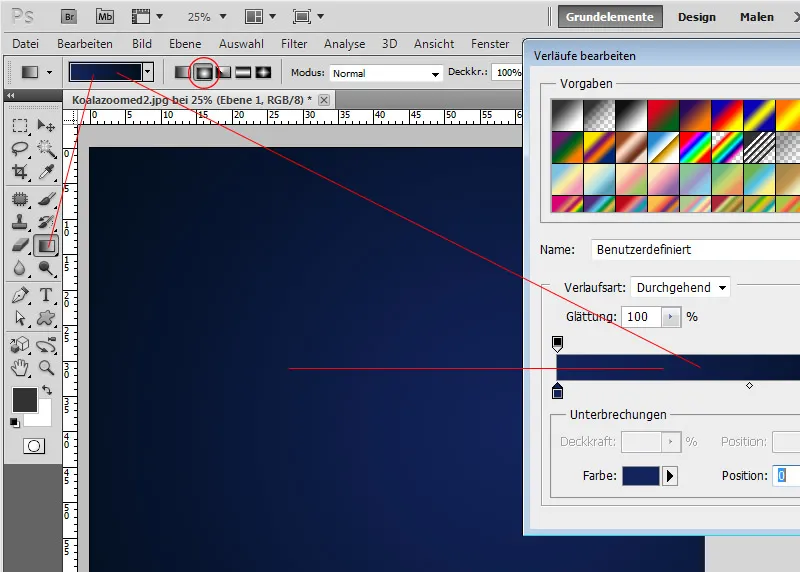Click the gradient Name input field
Image resolution: width=800 pixels, height=572 pixels.
696,250
